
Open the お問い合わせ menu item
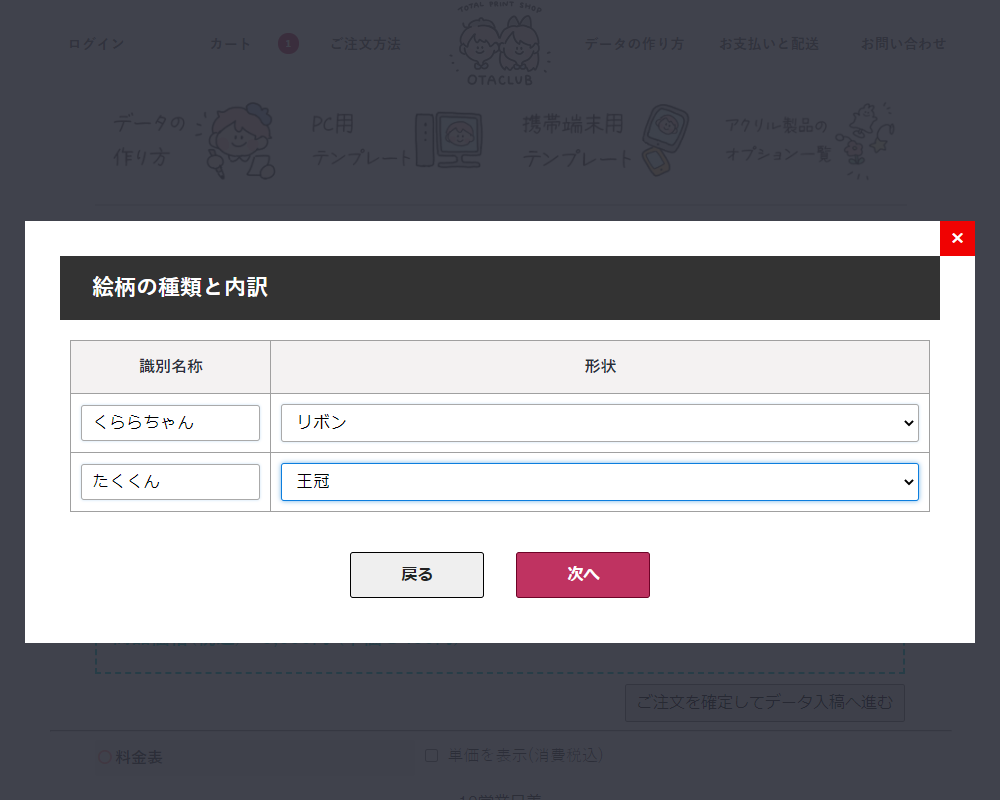point(902,44)
